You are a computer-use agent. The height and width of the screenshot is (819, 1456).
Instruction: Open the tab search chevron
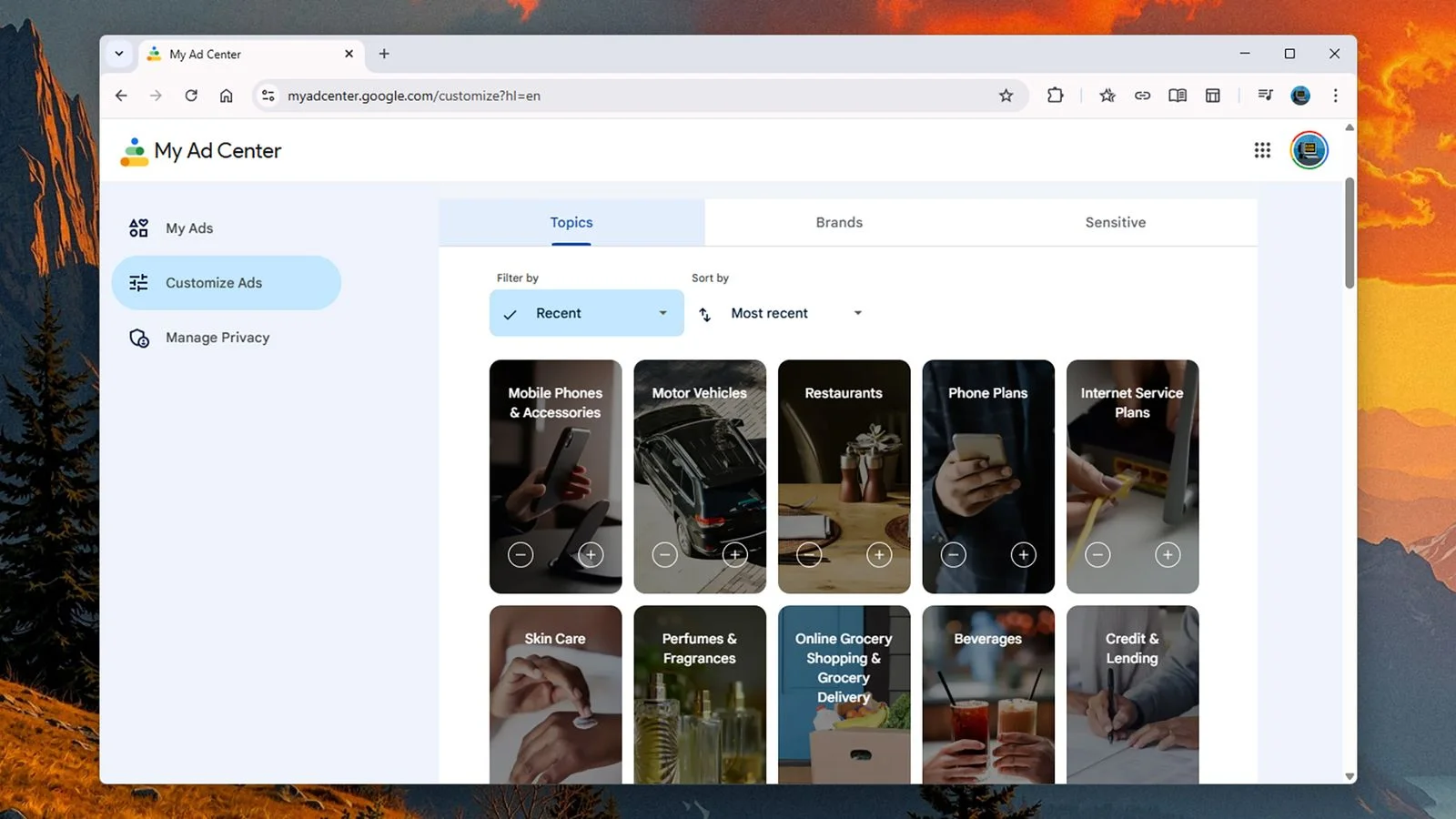(119, 54)
